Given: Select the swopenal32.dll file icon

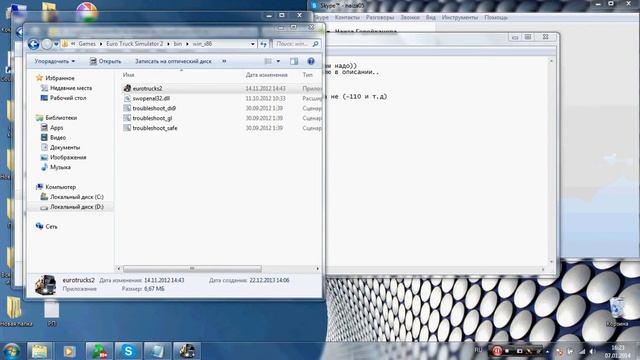Looking at the screenshot, I should pos(127,98).
